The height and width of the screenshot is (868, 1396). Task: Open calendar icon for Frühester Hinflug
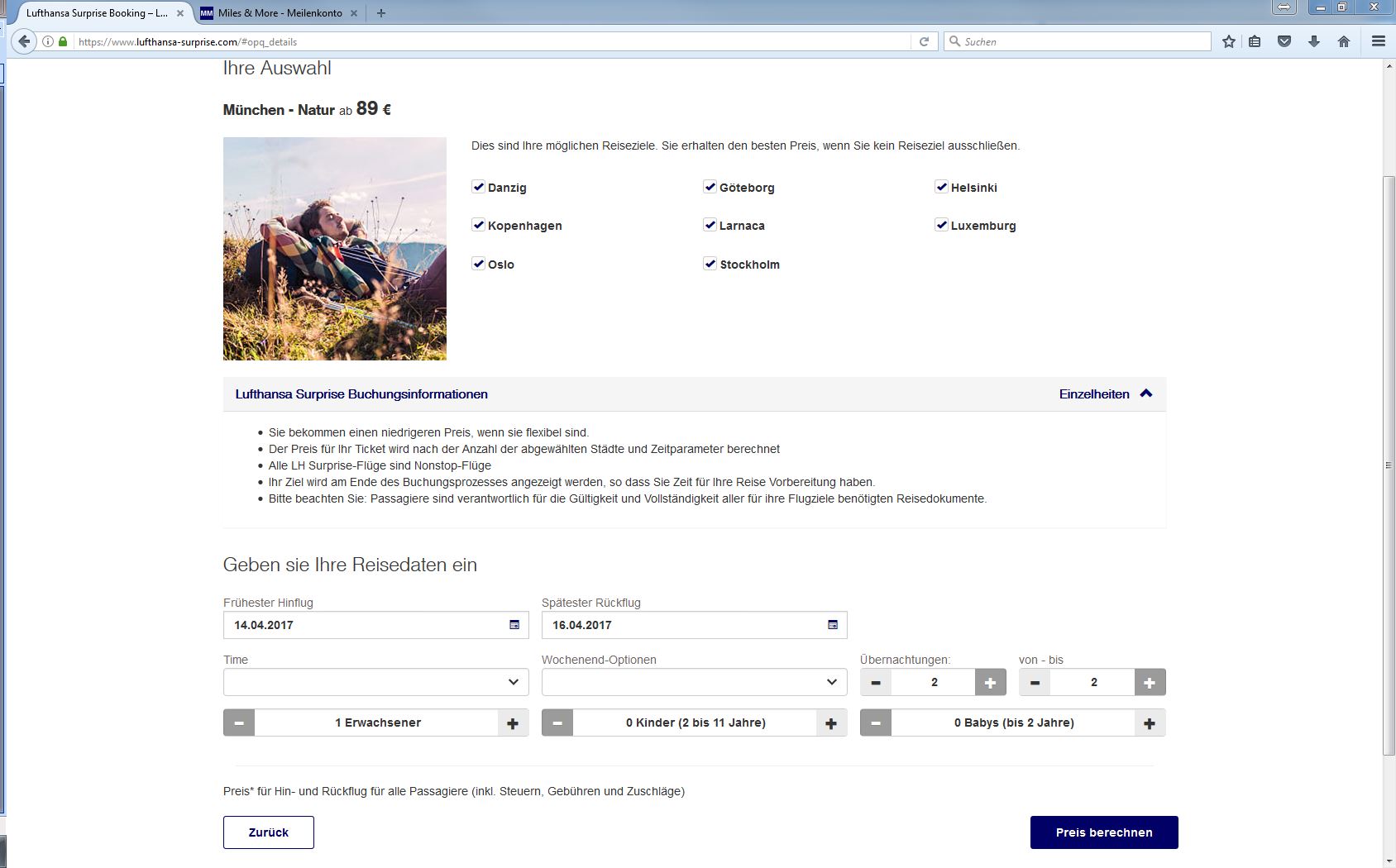(x=514, y=625)
